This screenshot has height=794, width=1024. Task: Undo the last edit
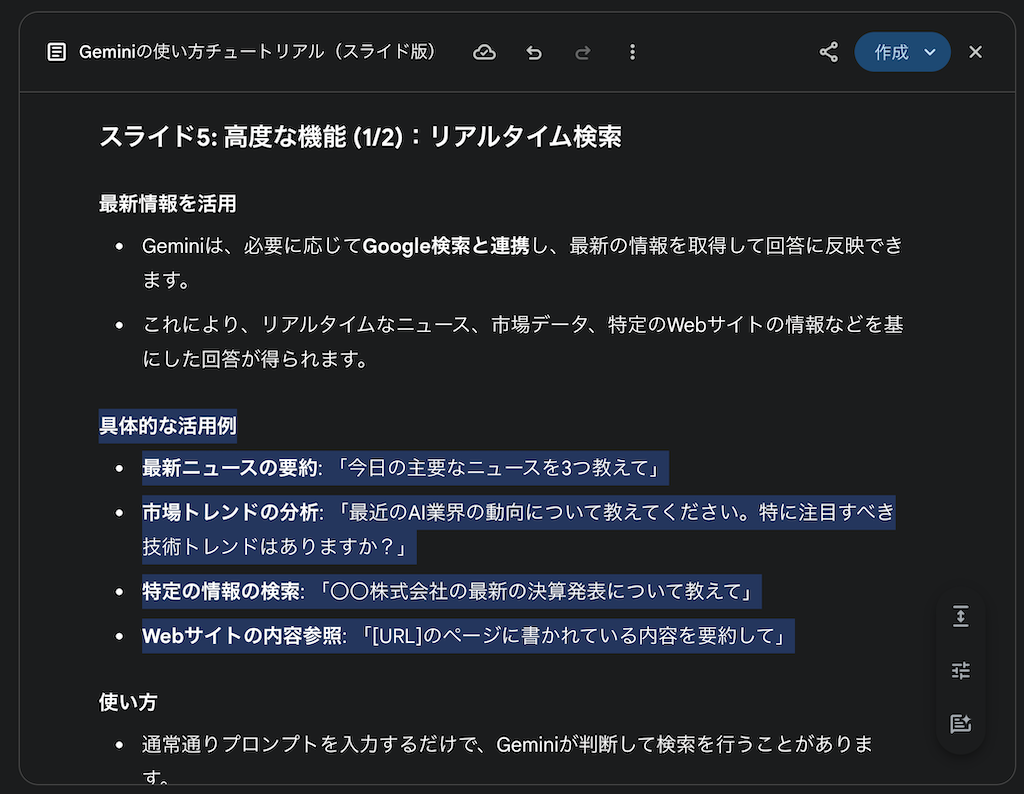click(534, 52)
